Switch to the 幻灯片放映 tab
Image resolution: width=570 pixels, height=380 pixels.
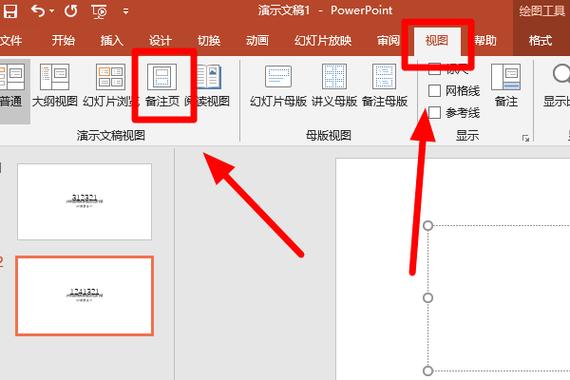coord(323,40)
